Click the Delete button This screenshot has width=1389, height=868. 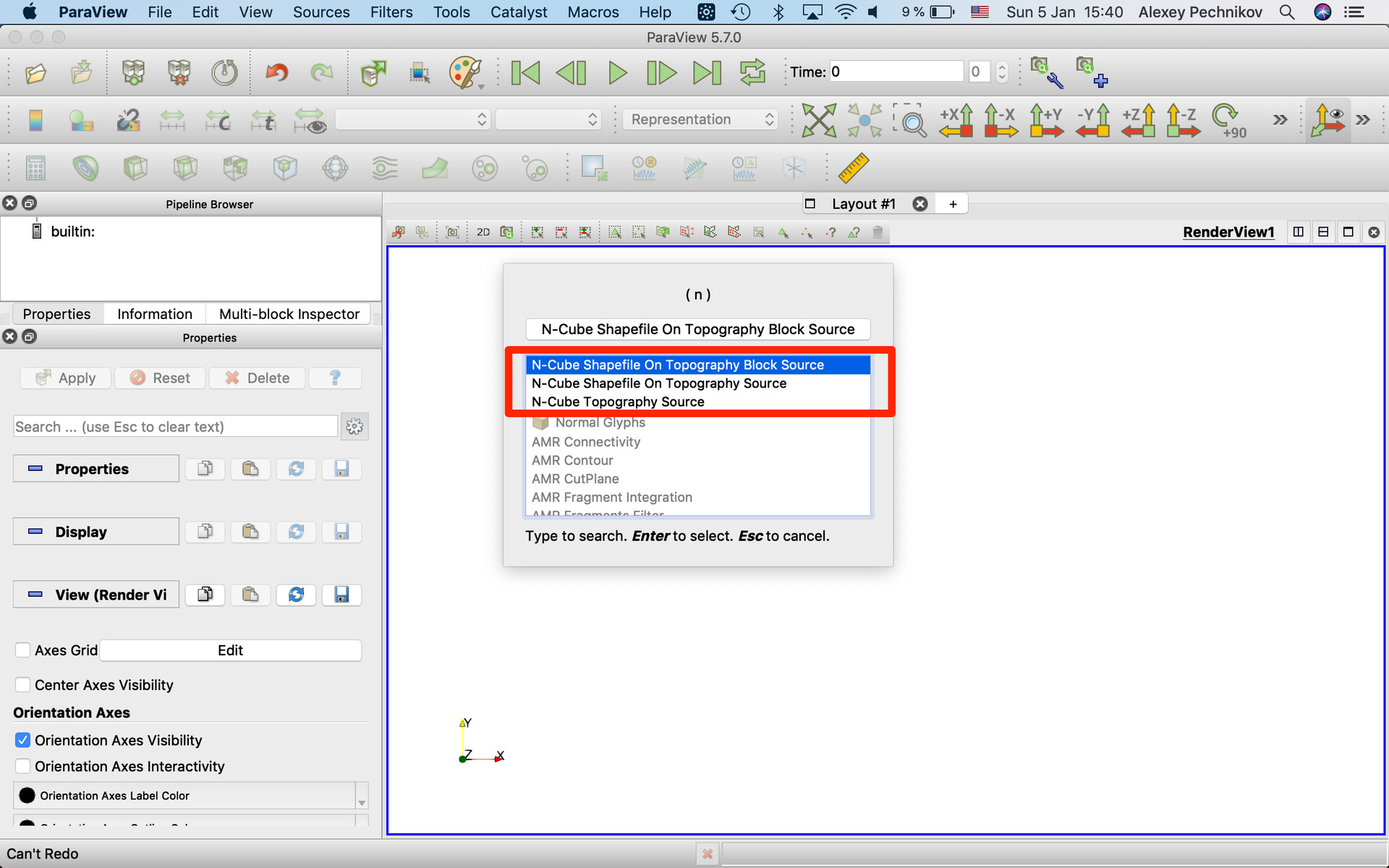coord(257,378)
